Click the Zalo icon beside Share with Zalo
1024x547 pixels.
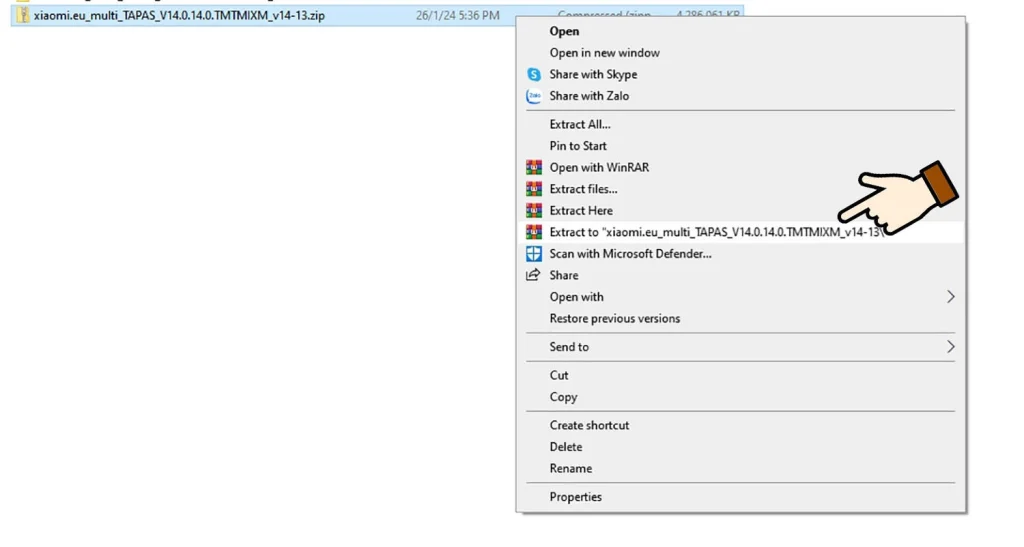tap(534, 97)
